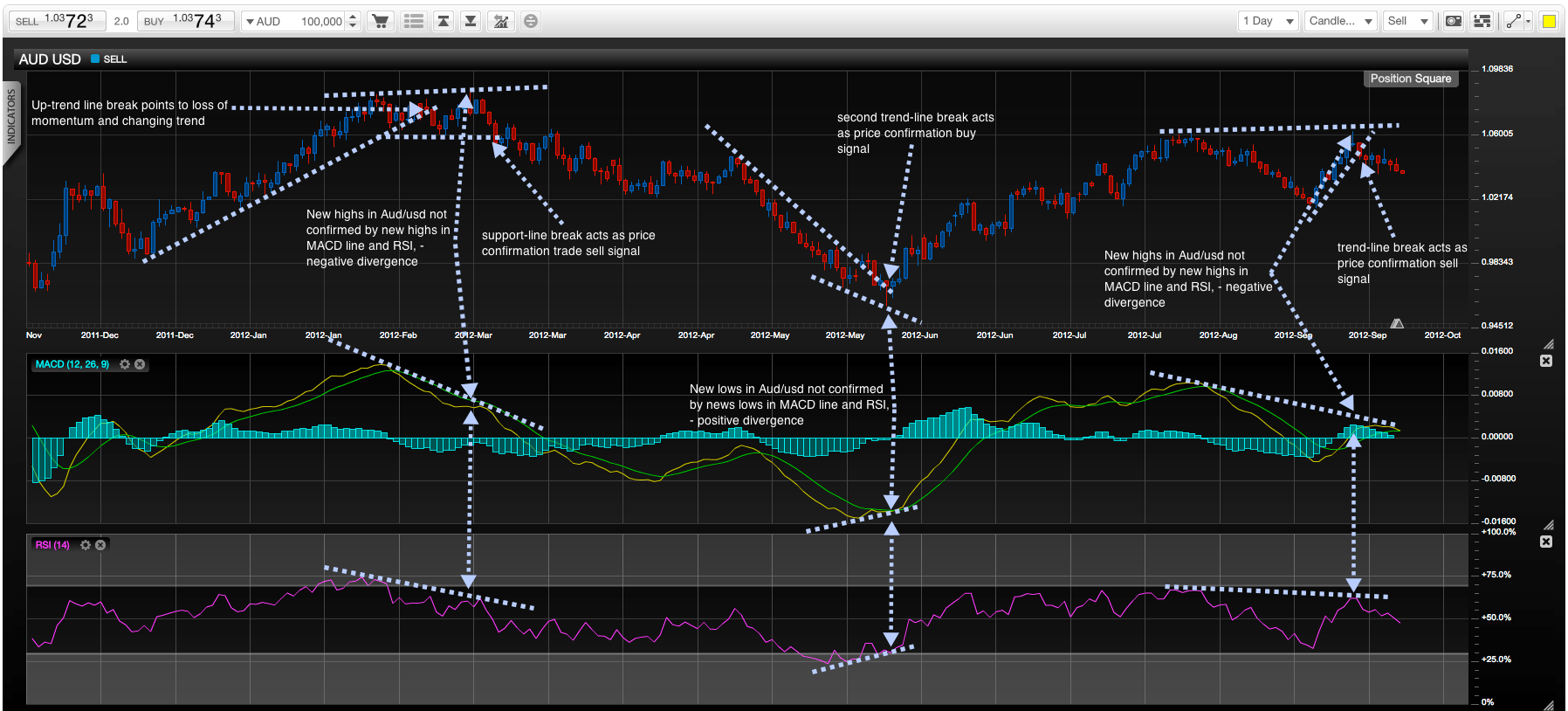Grab the price chart resize handle
1568x711 pixels.
click(x=1549, y=344)
